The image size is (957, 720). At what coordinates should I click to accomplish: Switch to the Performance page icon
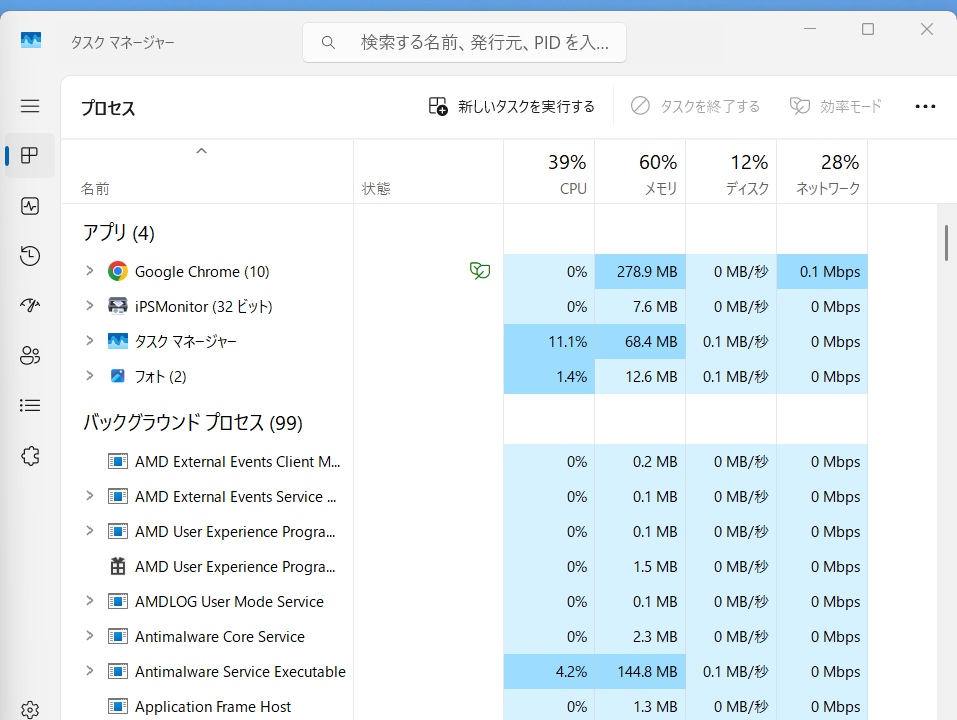30,206
